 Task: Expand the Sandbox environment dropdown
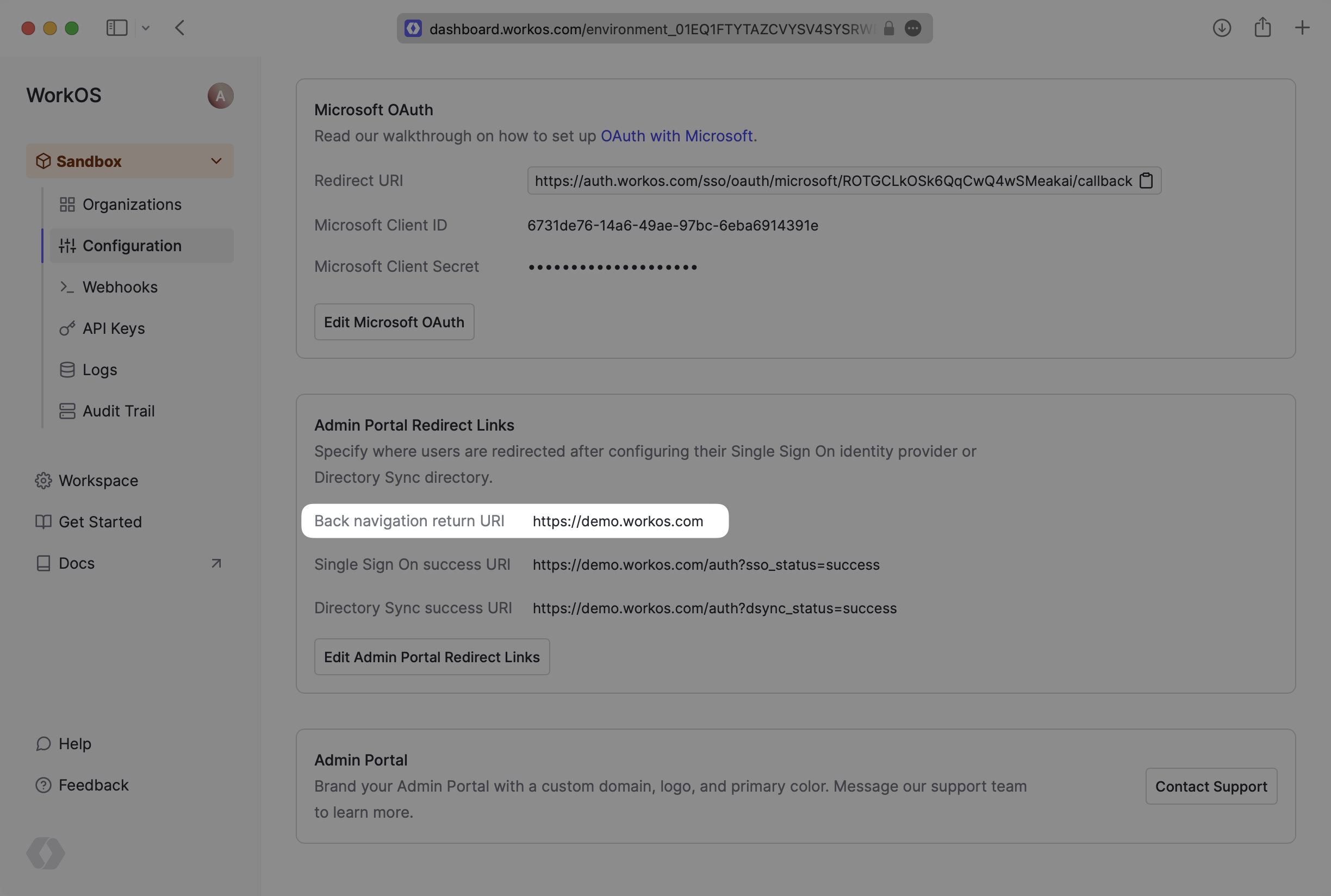[130, 161]
